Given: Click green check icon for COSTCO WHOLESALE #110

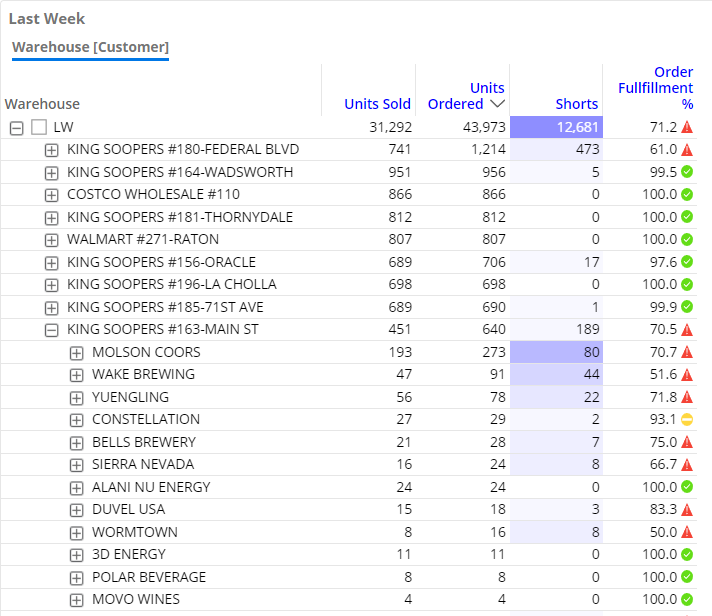Looking at the screenshot, I should coord(687,194).
